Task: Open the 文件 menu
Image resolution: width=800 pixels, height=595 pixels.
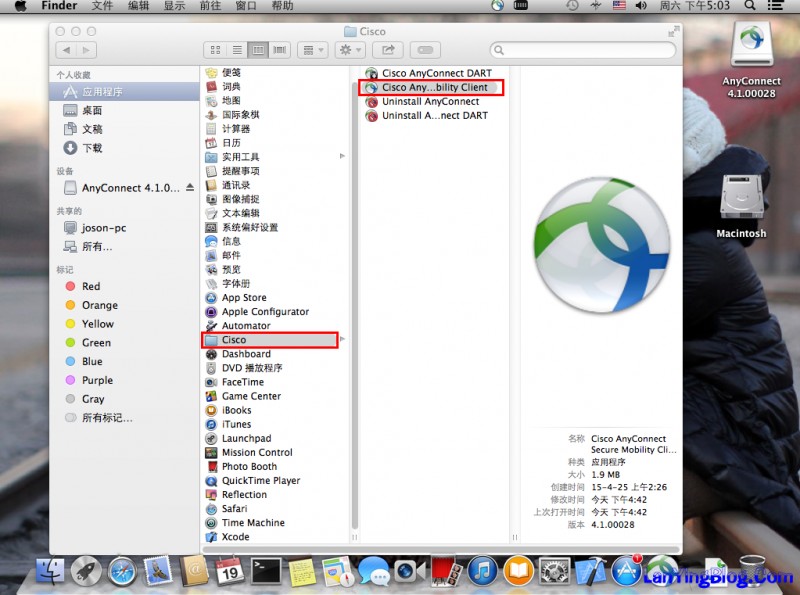Action: (x=102, y=6)
